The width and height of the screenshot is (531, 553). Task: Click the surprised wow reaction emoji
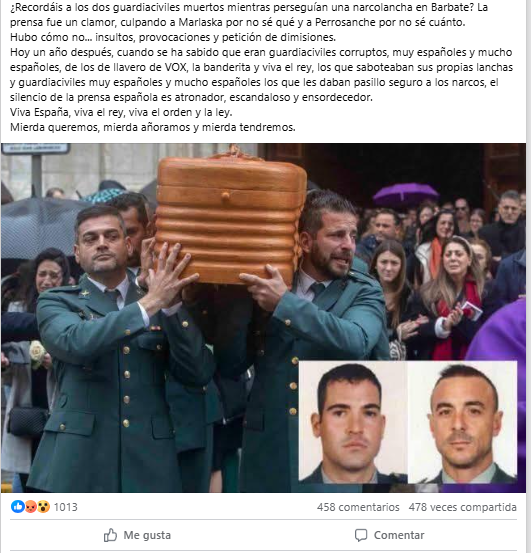(x=43, y=507)
